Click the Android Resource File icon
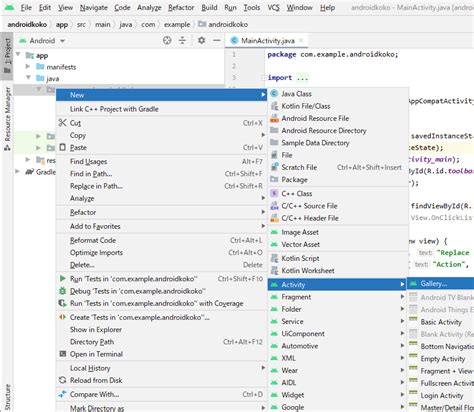 tap(274, 118)
